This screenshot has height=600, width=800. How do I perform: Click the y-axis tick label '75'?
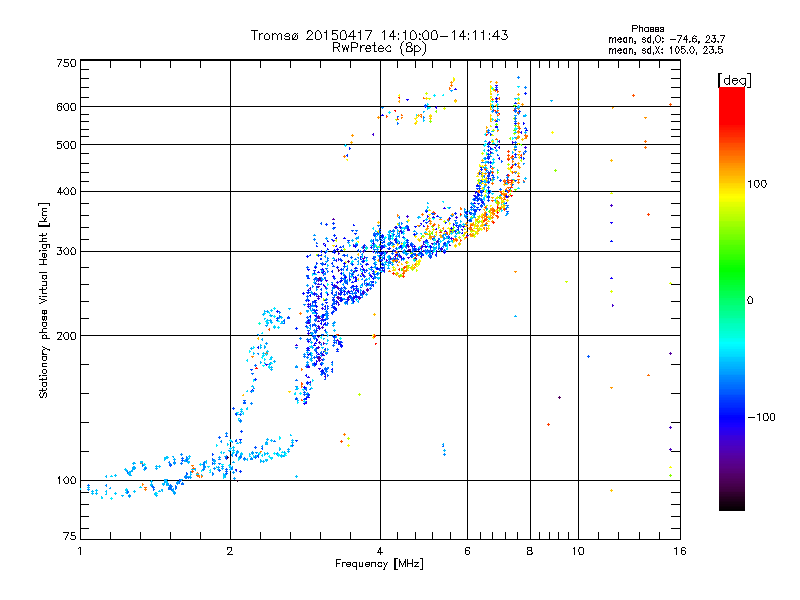70,536
